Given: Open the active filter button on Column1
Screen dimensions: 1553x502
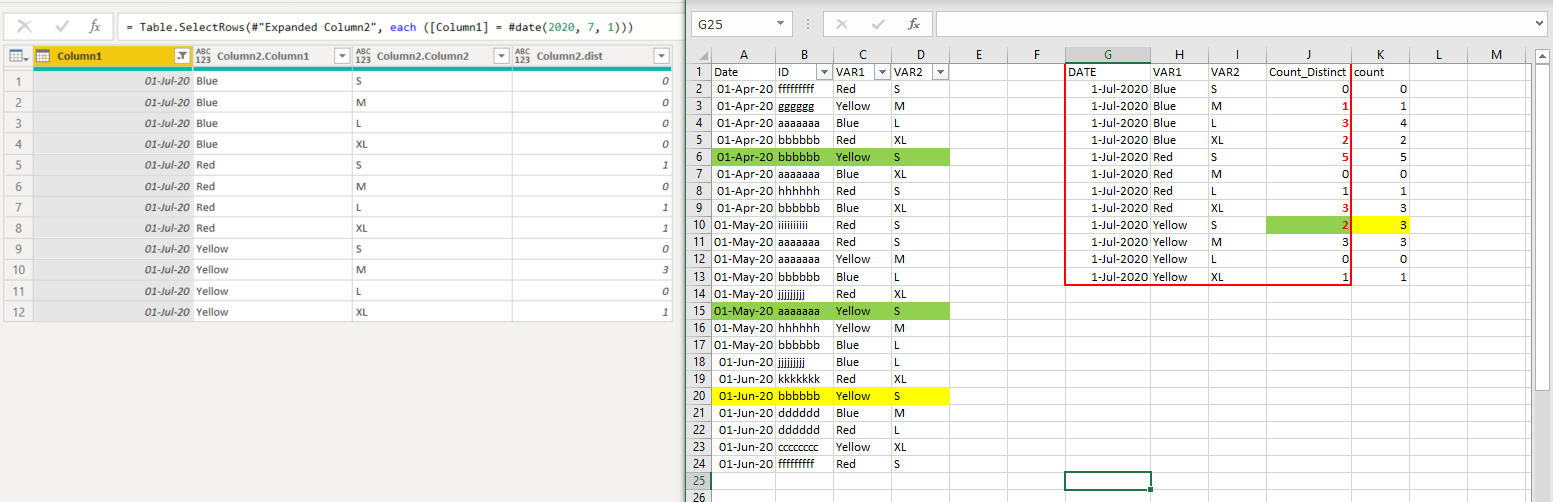Looking at the screenshot, I should (182, 57).
